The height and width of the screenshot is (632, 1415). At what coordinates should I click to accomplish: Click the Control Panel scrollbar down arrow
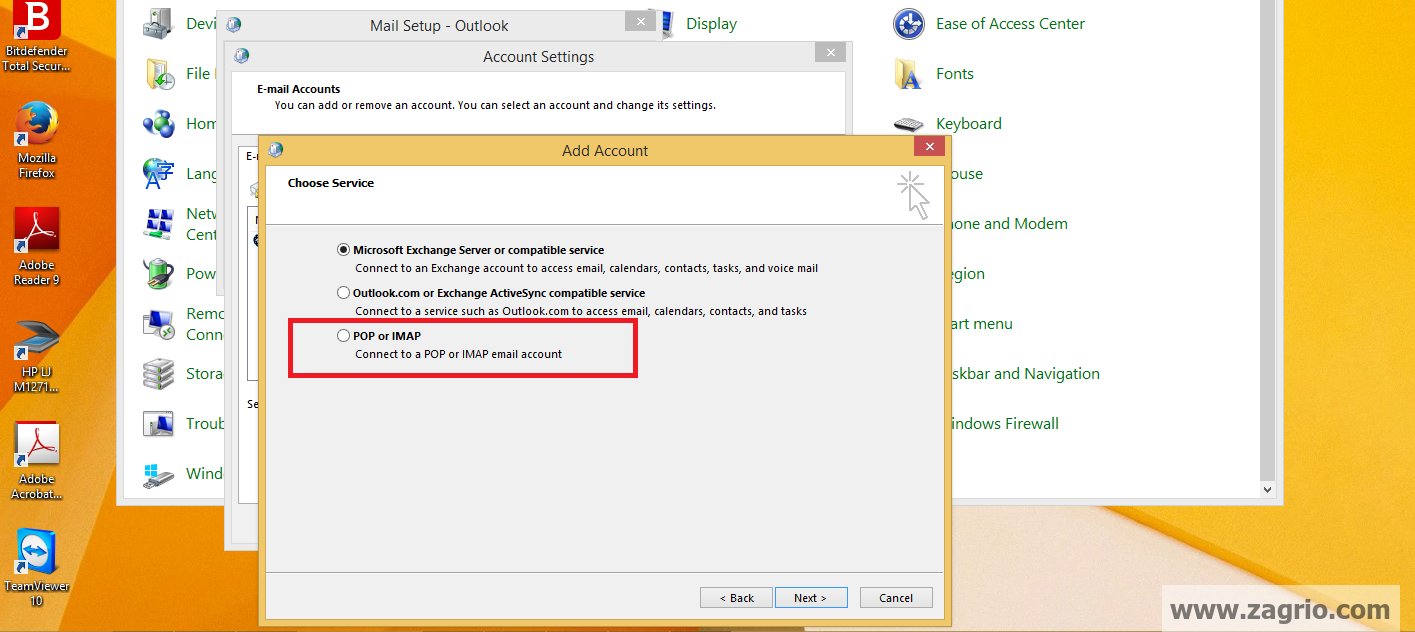pos(1268,490)
